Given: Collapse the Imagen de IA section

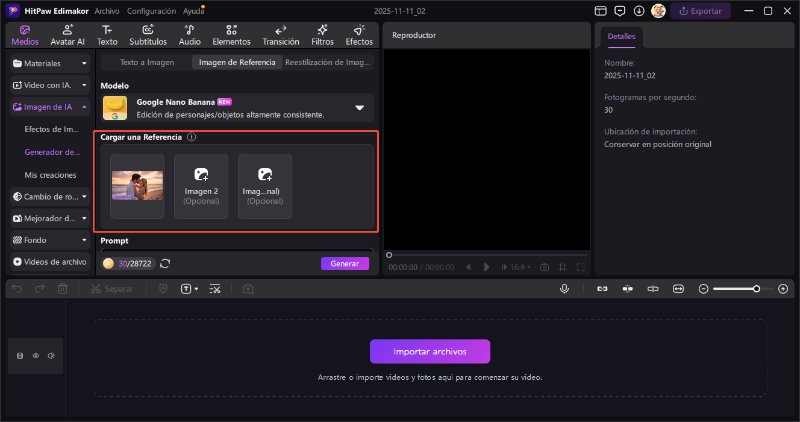Looking at the screenshot, I should tap(50, 107).
